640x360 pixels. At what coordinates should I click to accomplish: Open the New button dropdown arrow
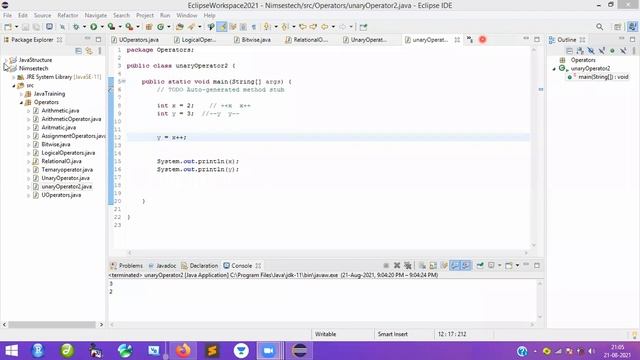16,27
